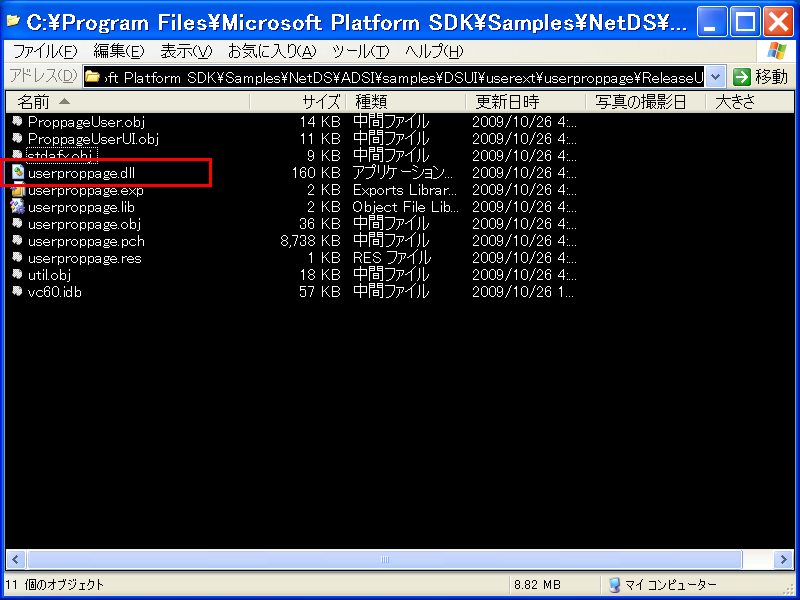Click the 57 KB size value
This screenshot has width=800, height=600.
tap(319, 292)
